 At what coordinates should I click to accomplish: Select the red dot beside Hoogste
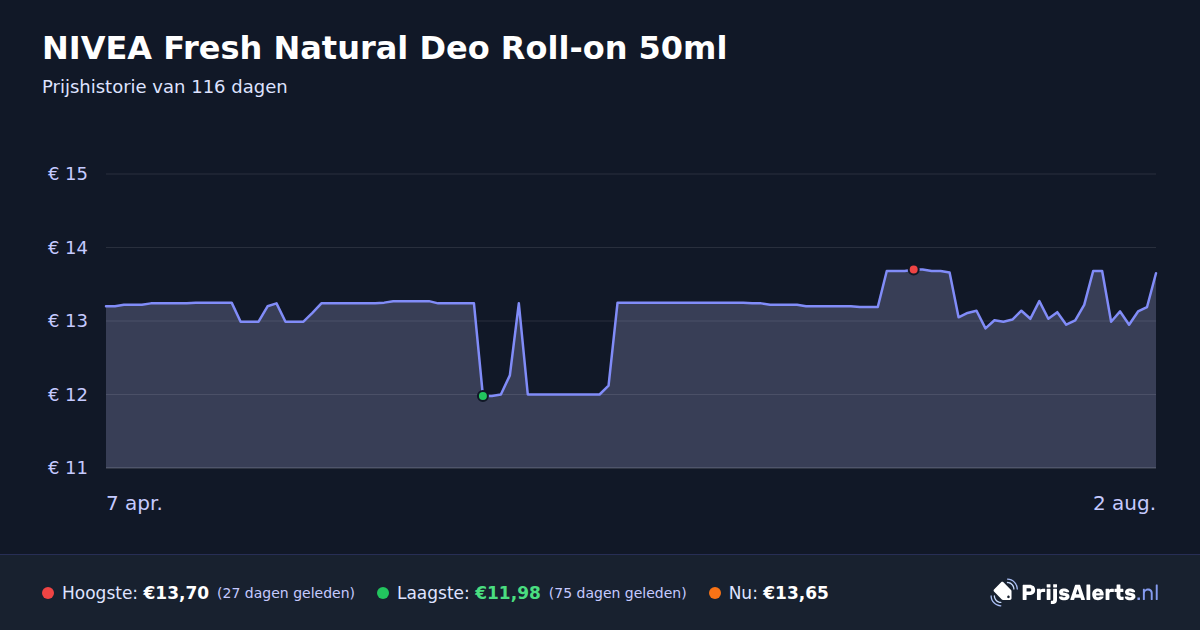point(48,593)
